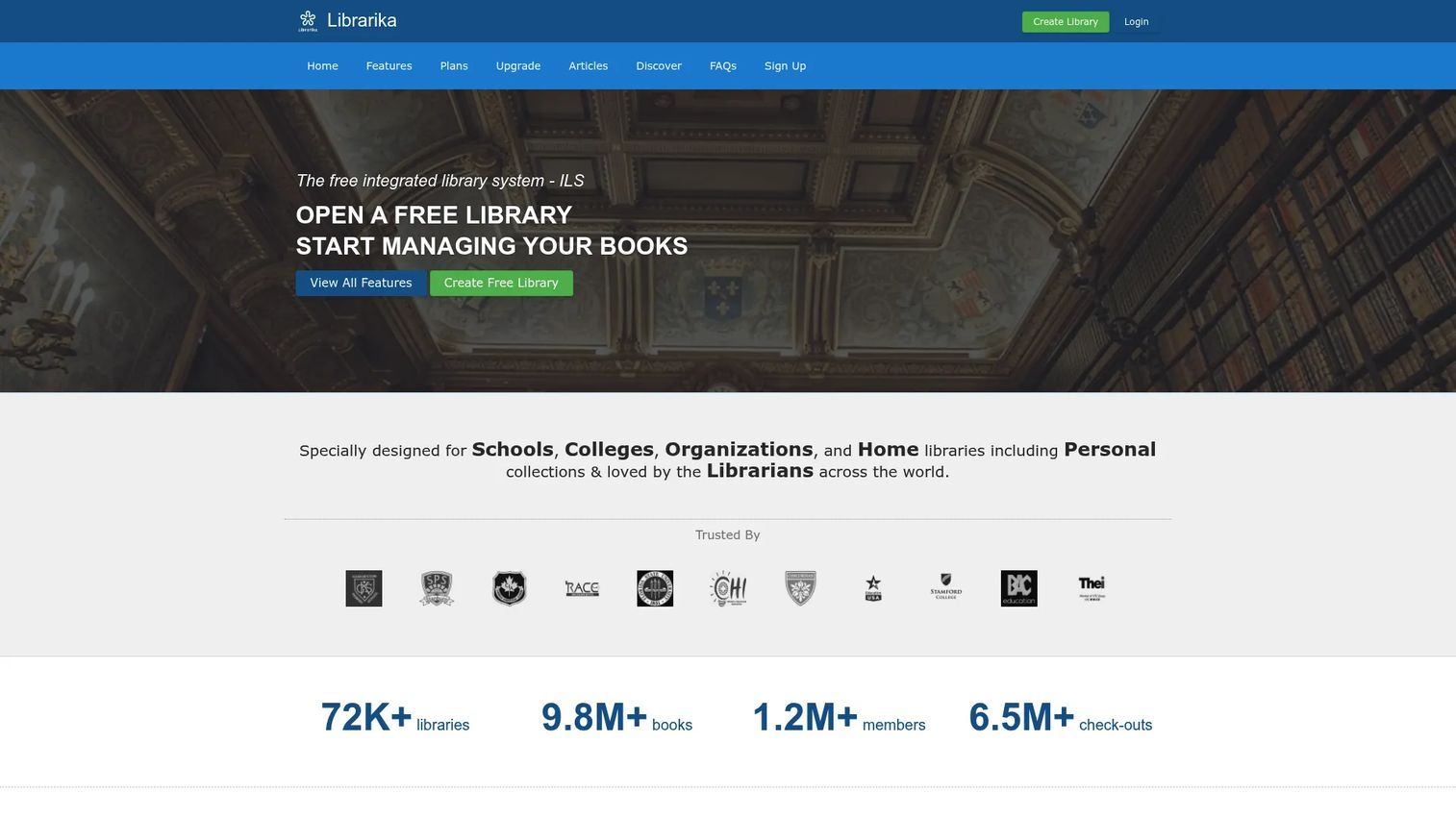Navigate to Discover

659,66
